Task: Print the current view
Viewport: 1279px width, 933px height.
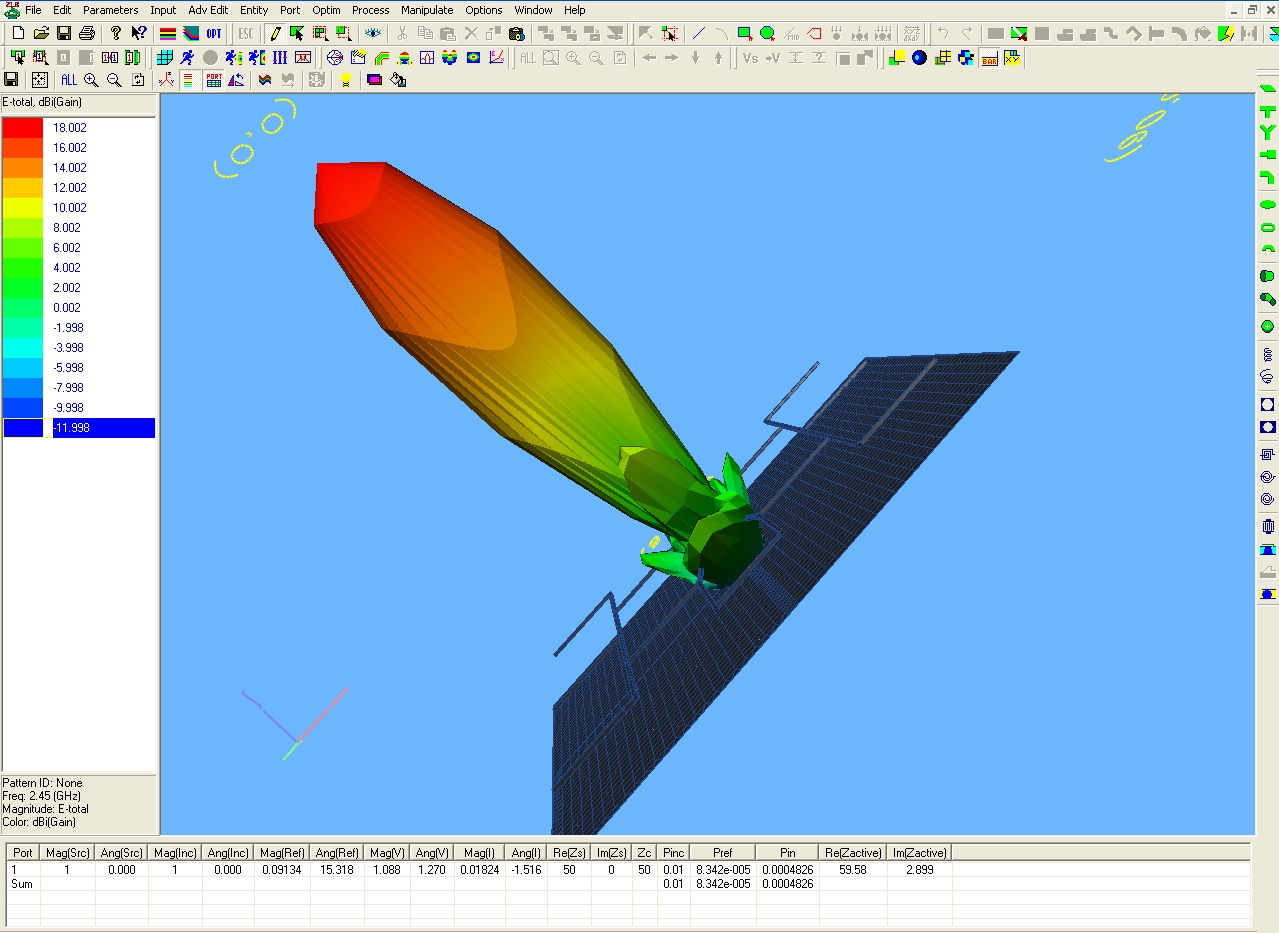Action: coord(87,34)
